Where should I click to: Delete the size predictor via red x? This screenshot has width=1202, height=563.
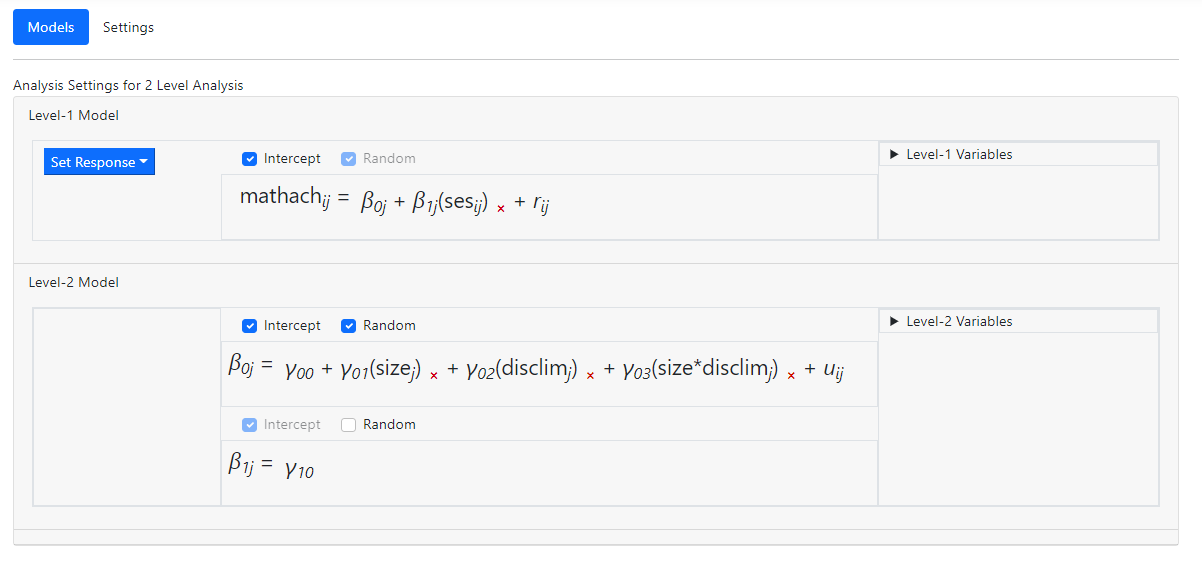tap(434, 375)
